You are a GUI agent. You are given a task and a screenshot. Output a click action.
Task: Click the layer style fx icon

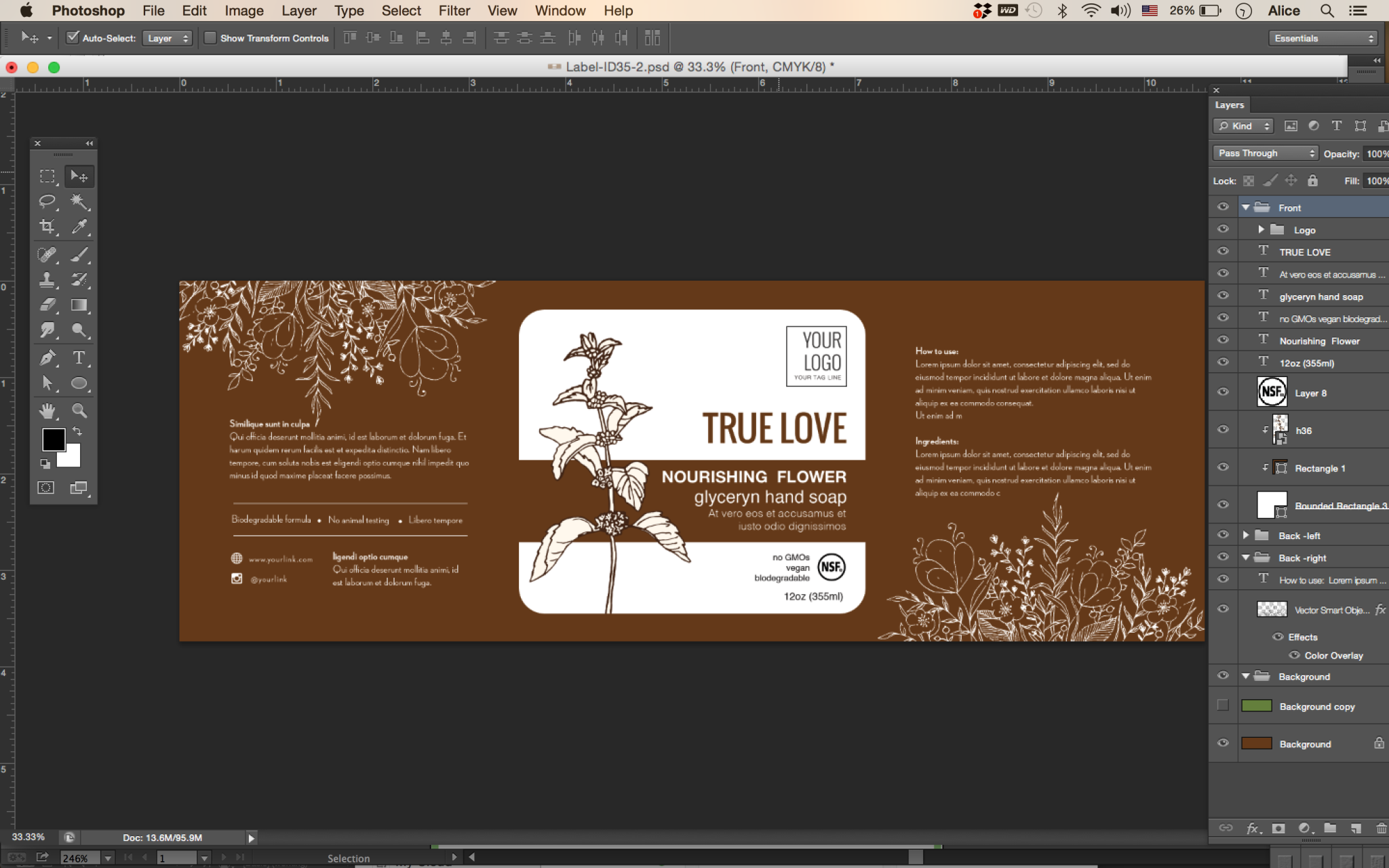coord(1252,828)
